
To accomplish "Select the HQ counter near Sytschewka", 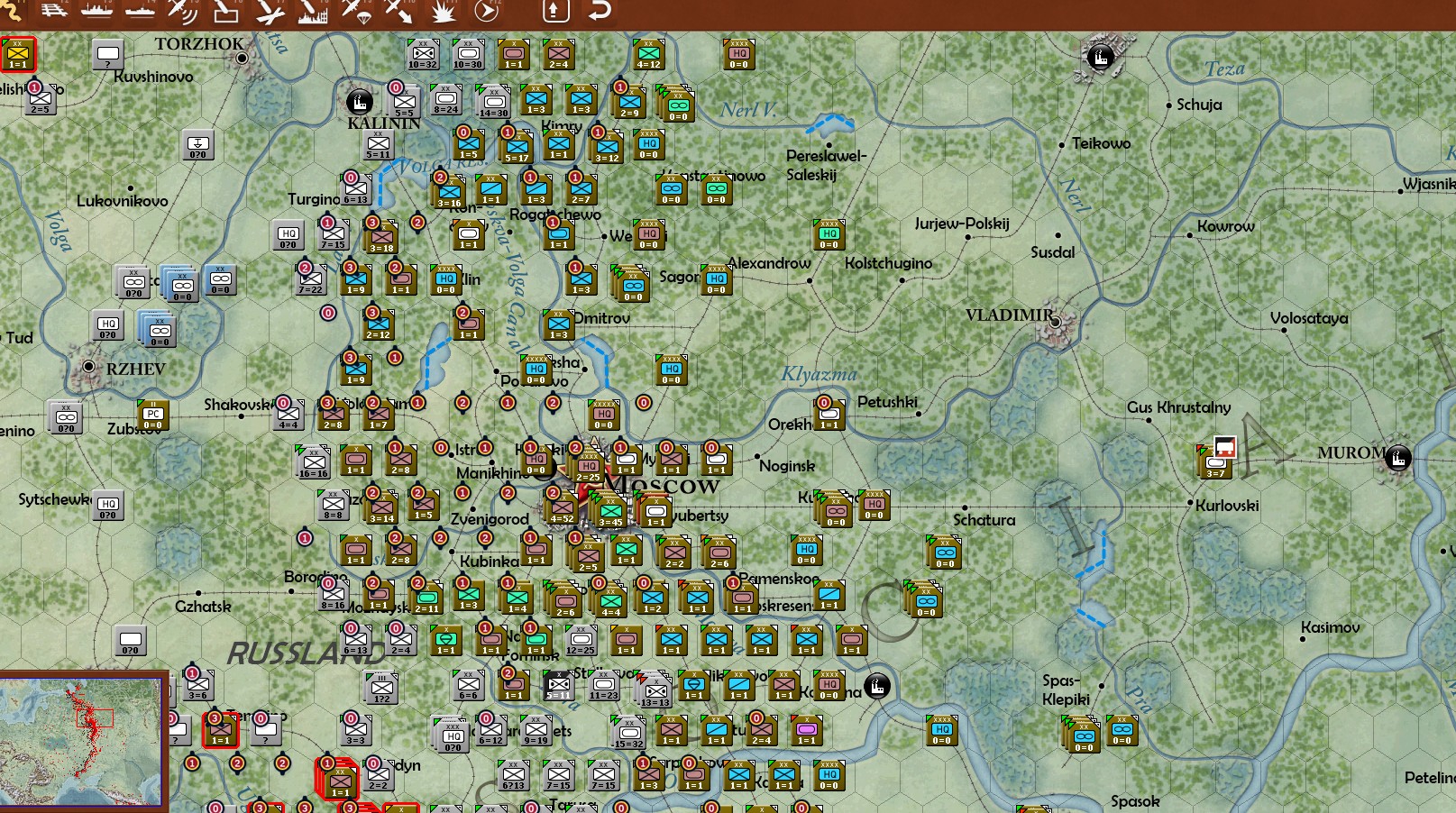I will [108, 506].
